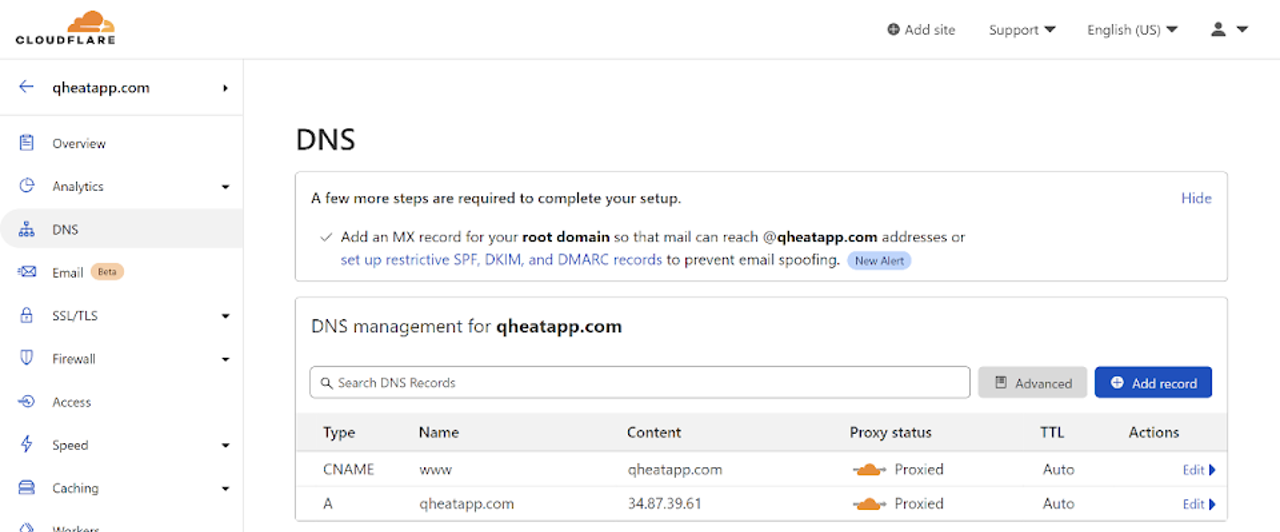Open the account dropdown caret in header
This screenshot has height=532, width=1280.
[1242, 30]
